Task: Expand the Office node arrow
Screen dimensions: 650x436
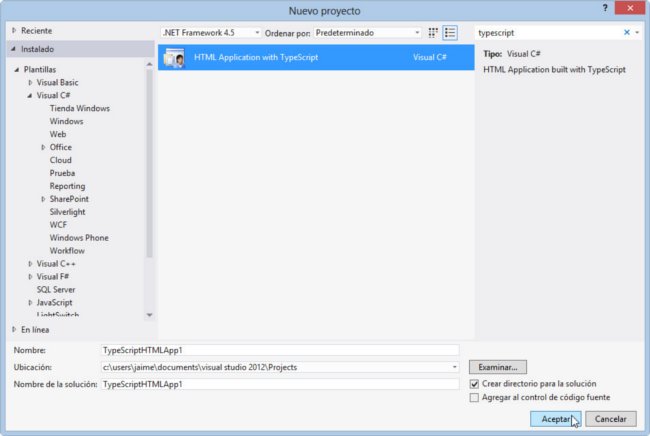Action: coord(43,147)
